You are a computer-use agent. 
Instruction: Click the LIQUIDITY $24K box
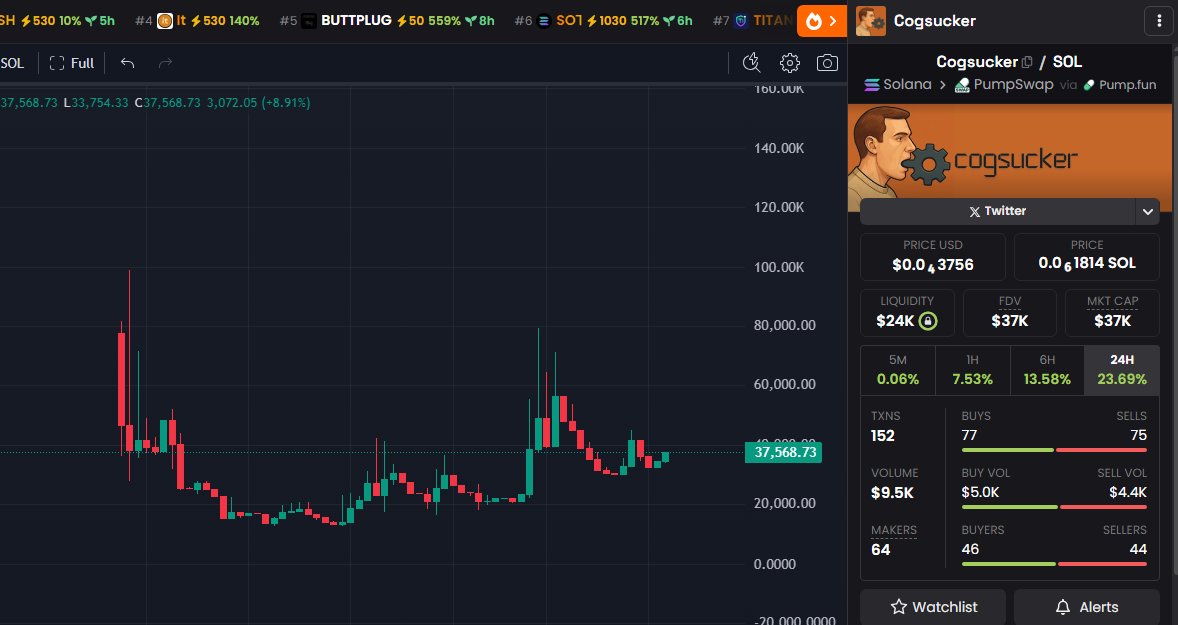(907, 312)
